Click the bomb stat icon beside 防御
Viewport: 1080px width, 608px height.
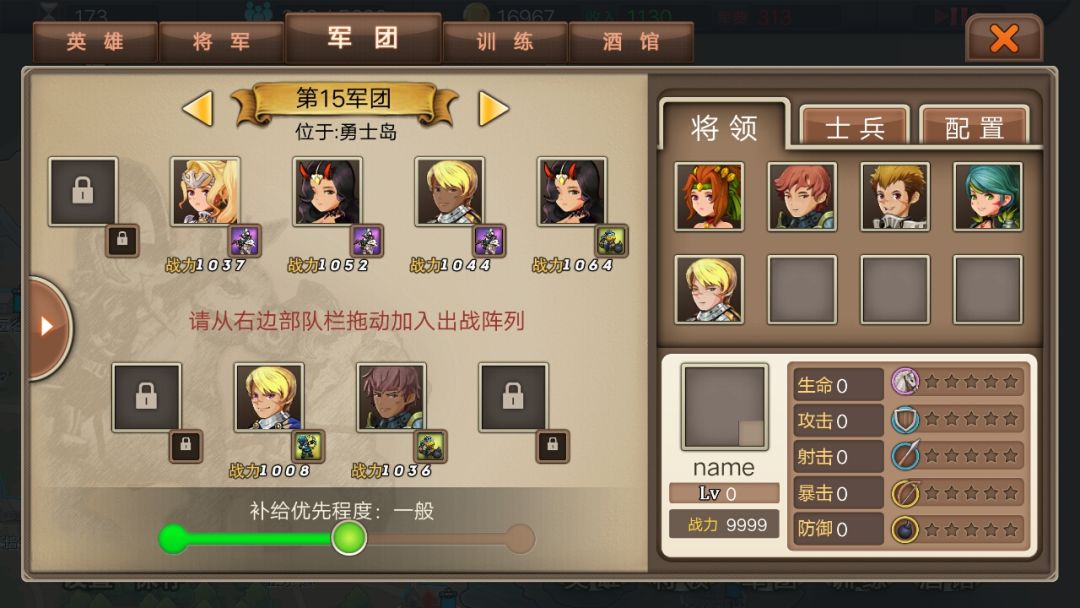(x=905, y=530)
